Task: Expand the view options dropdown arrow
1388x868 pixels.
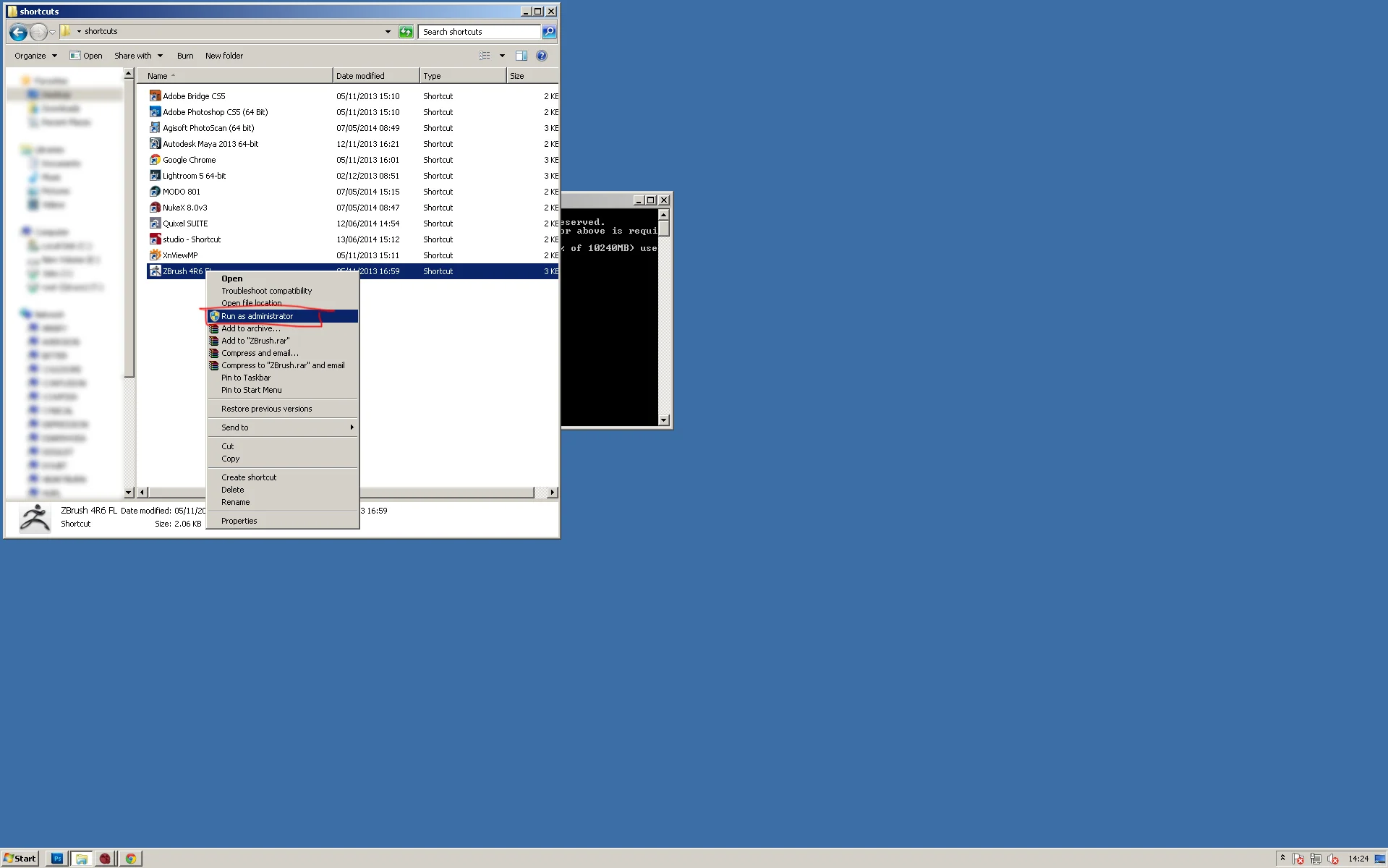Action: [x=502, y=56]
